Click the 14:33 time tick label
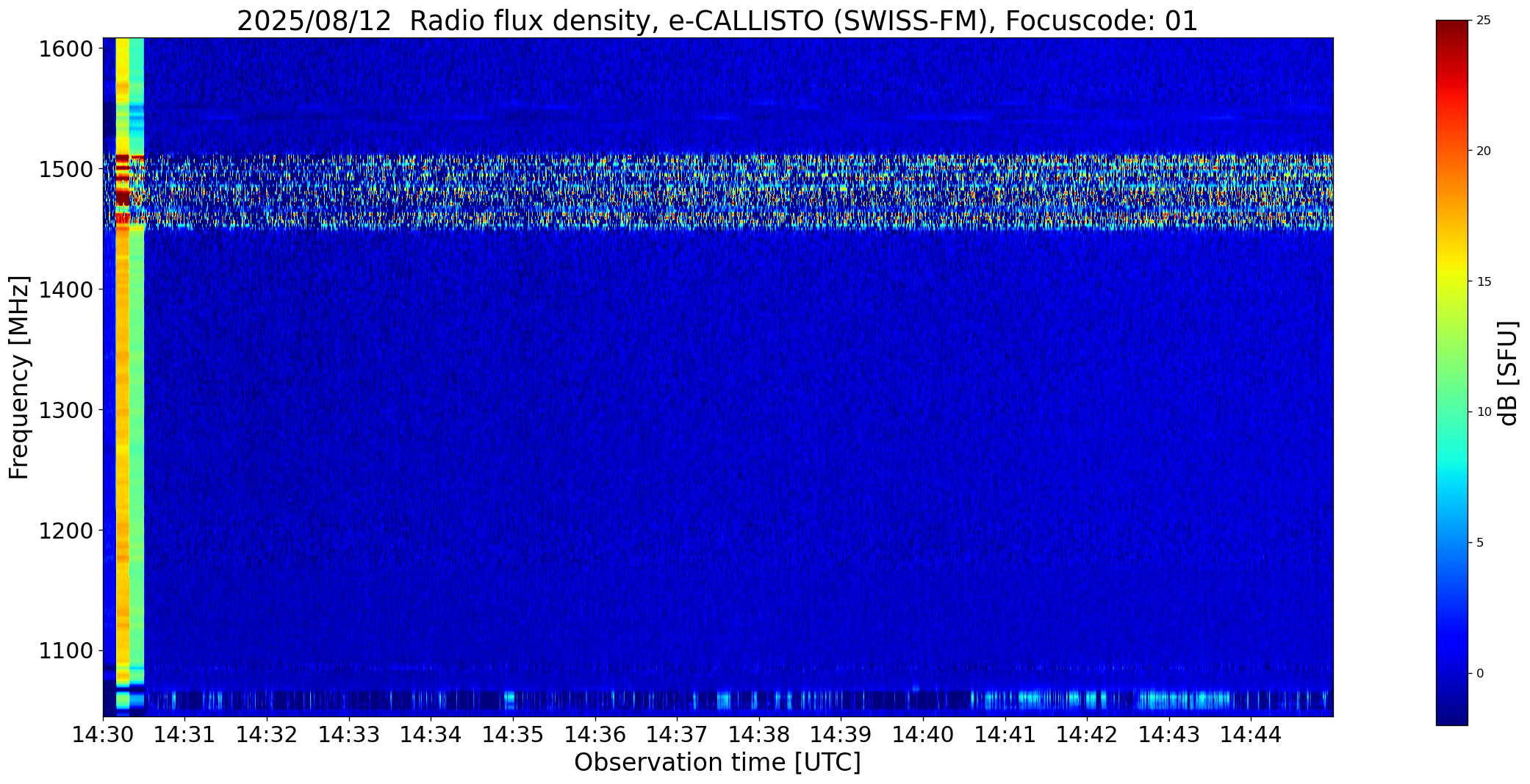 (x=349, y=734)
